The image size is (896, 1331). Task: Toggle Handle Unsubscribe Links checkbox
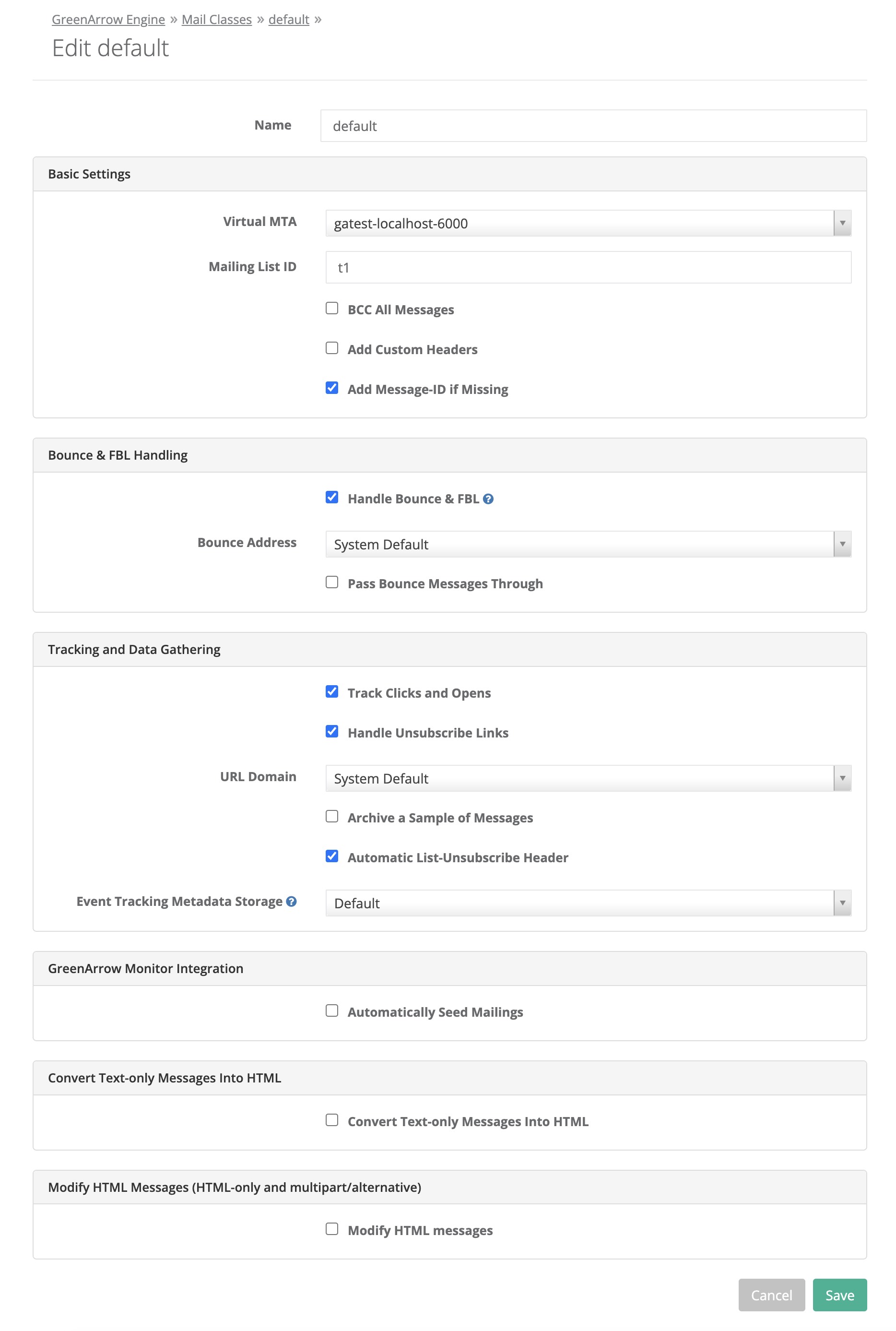tap(332, 732)
